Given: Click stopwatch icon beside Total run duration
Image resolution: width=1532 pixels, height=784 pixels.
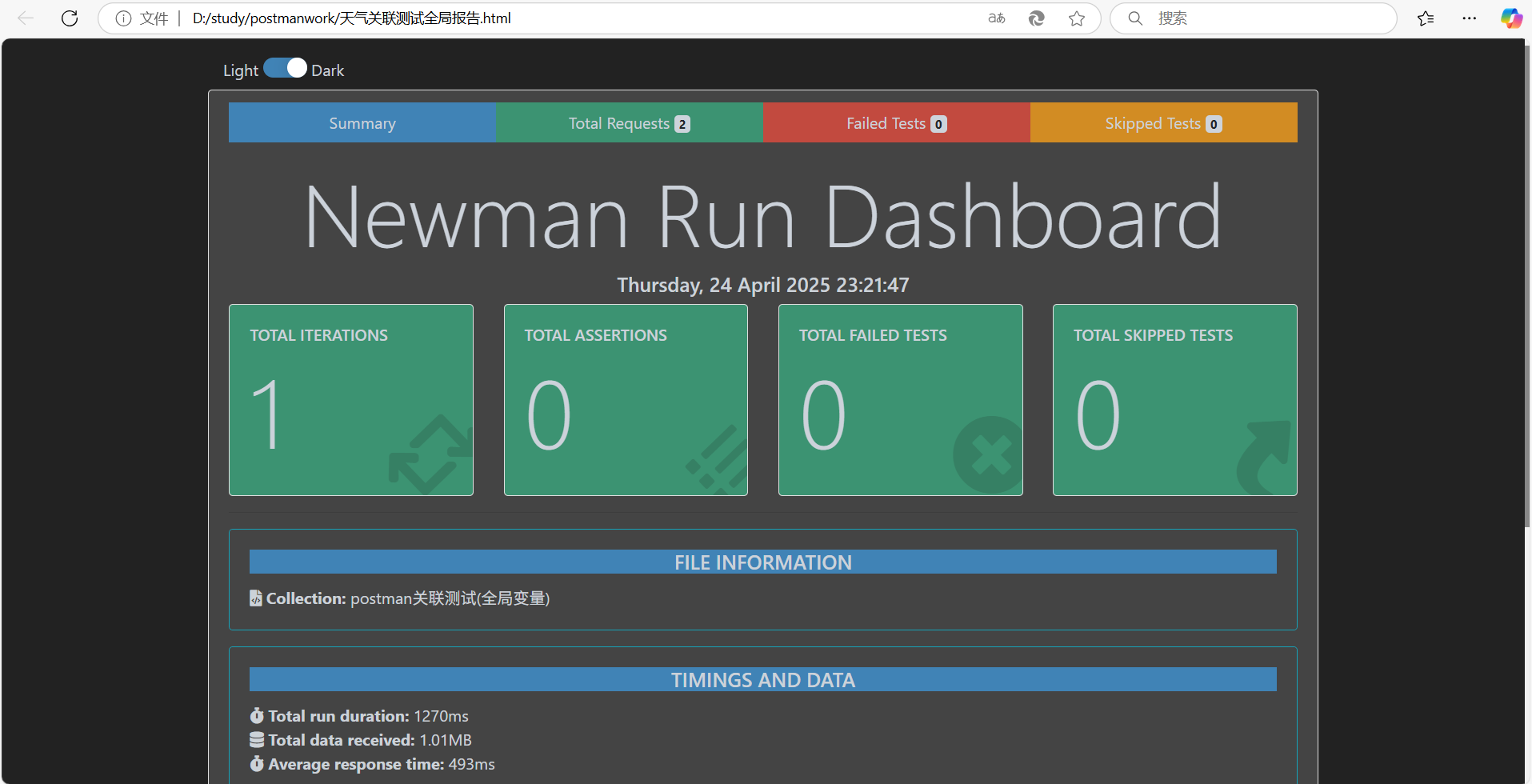Looking at the screenshot, I should point(257,715).
